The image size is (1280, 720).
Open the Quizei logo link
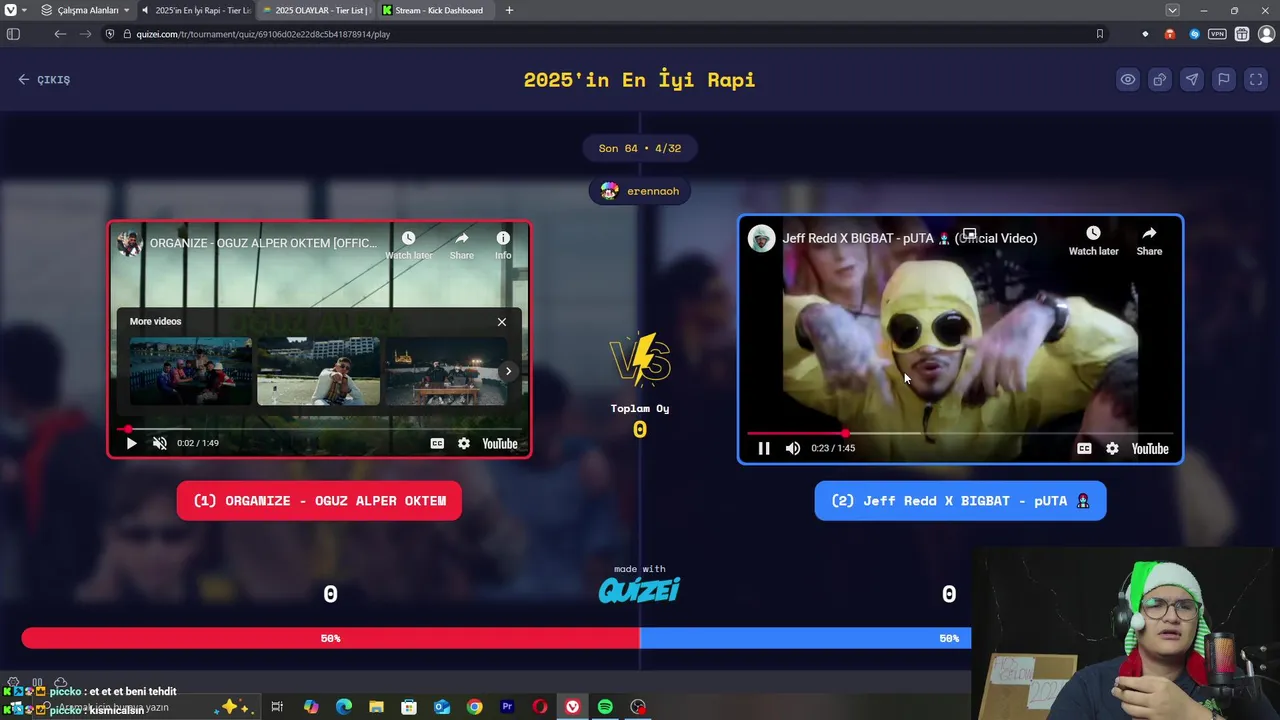tap(640, 590)
